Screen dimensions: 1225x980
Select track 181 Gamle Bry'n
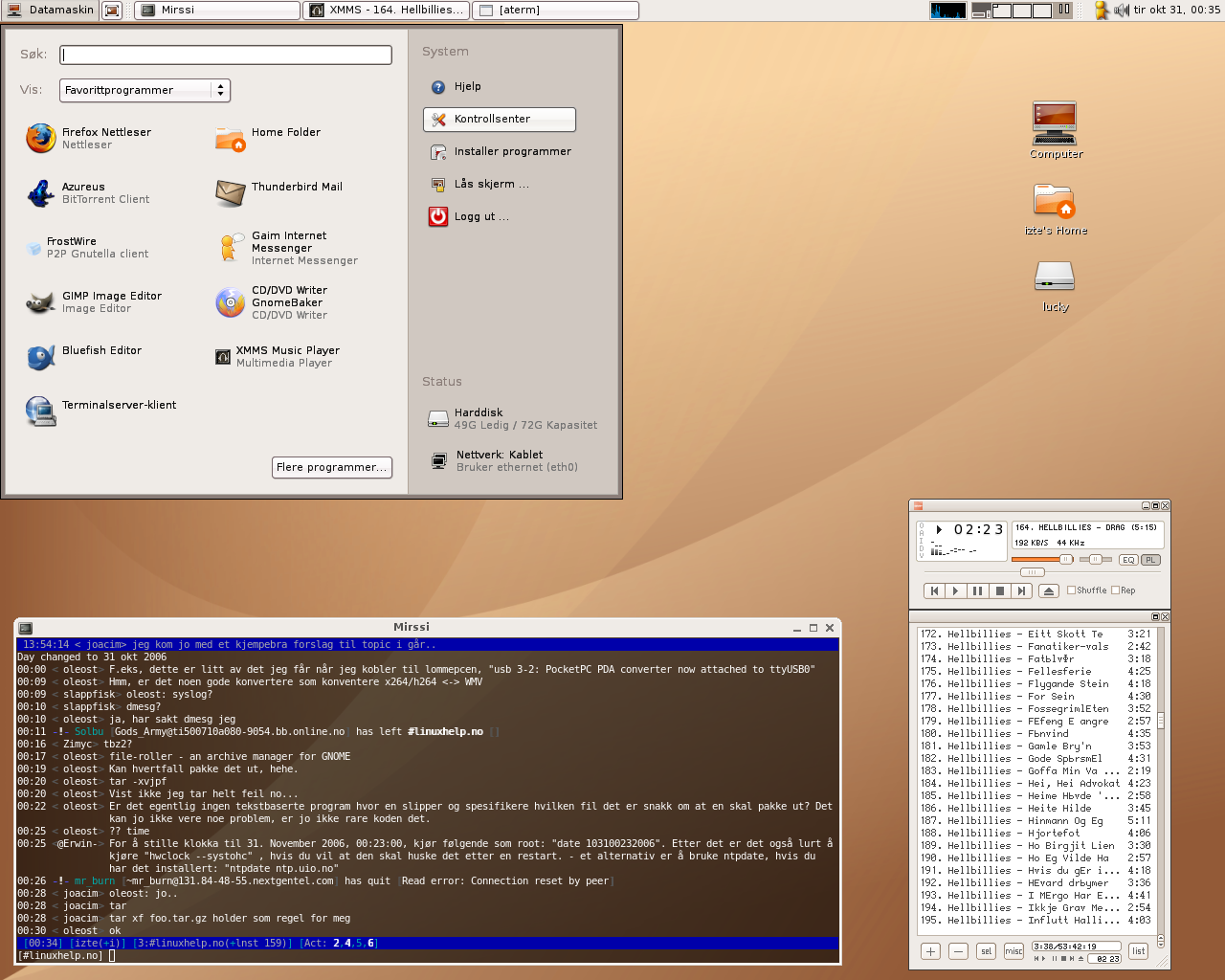pos(1036,746)
